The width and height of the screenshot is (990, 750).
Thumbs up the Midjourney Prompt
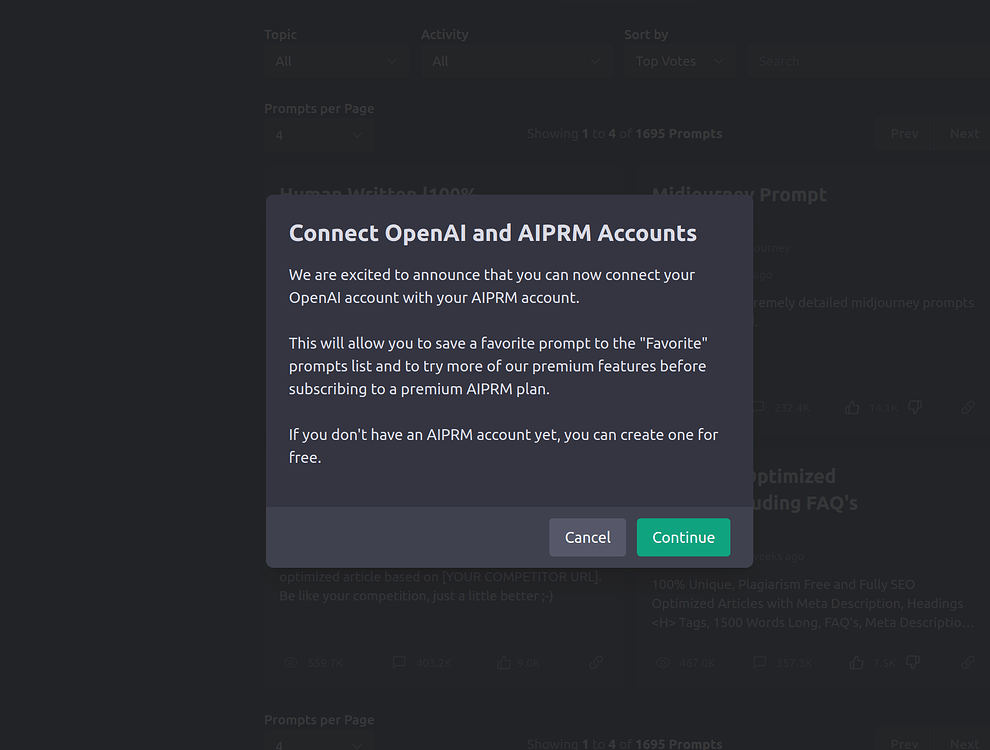852,407
